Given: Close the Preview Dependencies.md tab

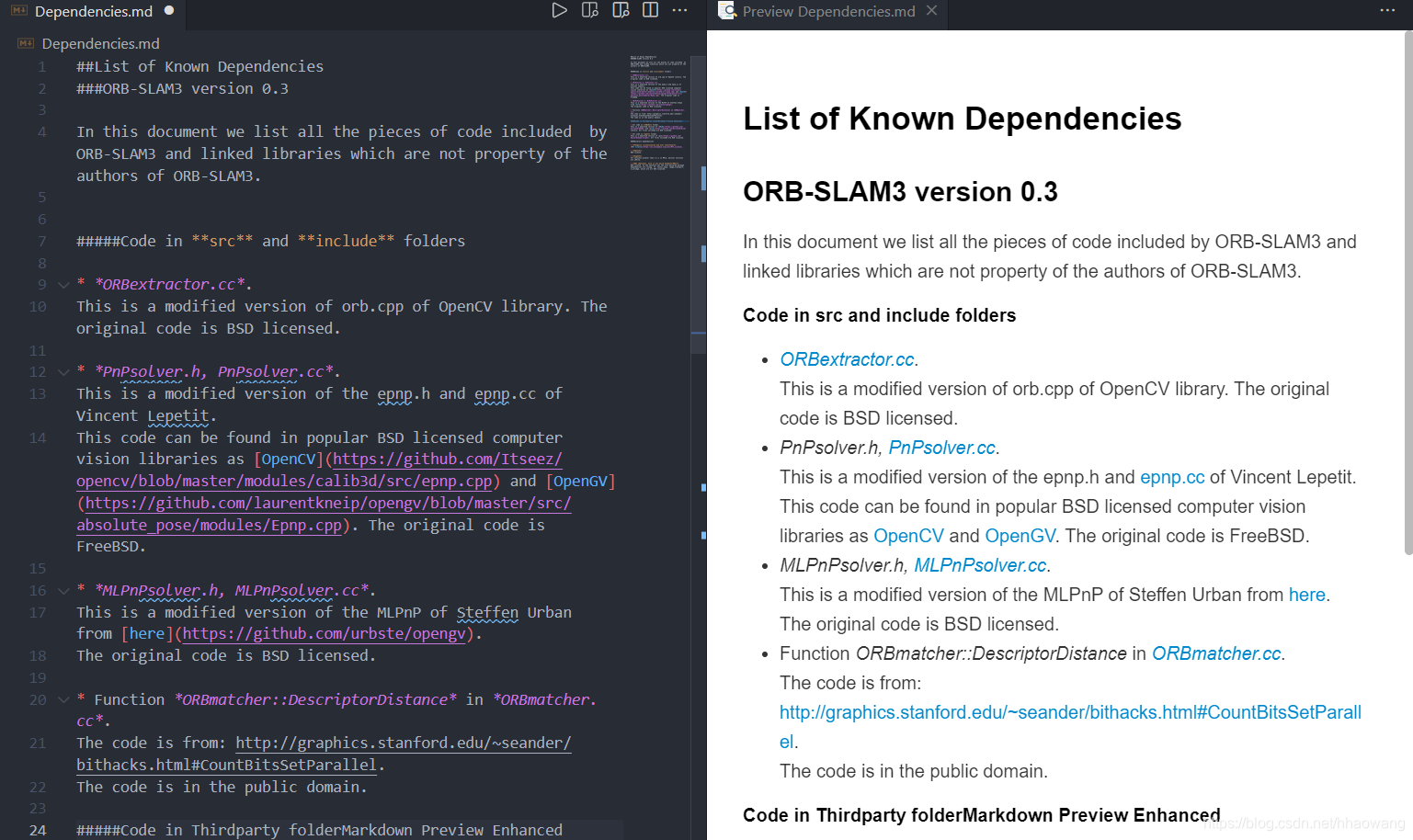Looking at the screenshot, I should tap(932, 11).
